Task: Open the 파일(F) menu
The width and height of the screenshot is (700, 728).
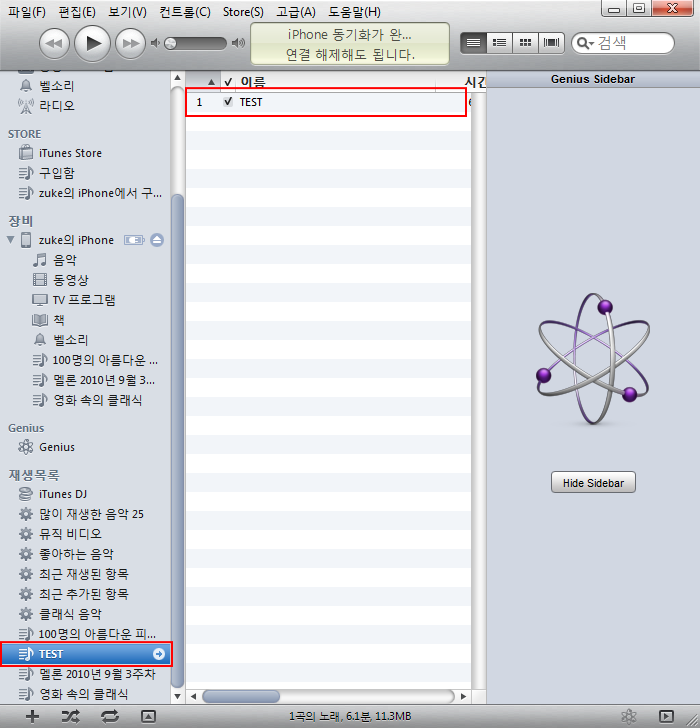Action: [x=27, y=12]
